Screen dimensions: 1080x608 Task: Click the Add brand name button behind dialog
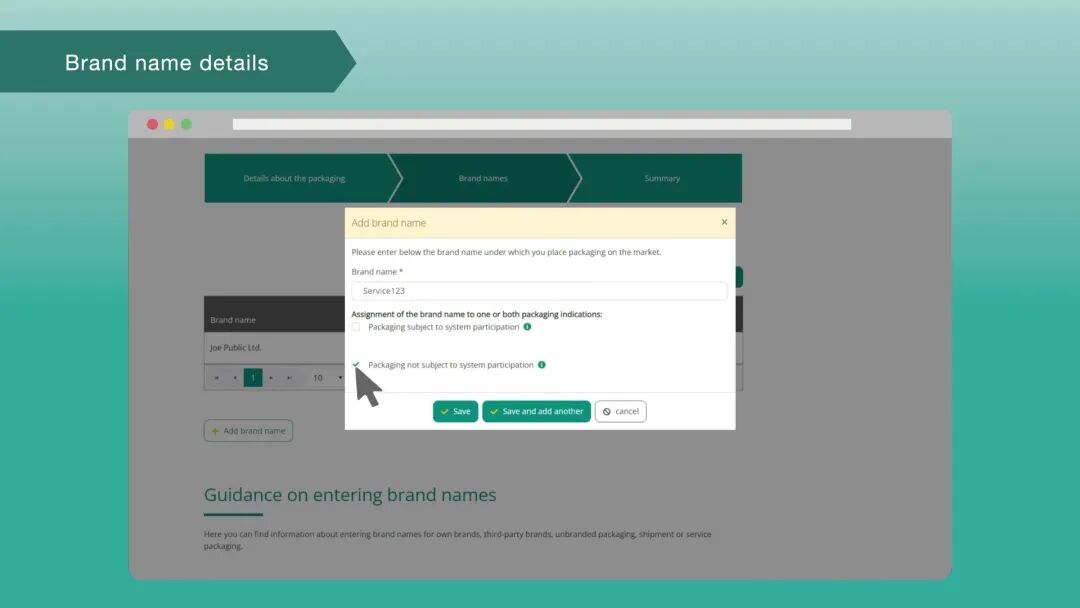tap(249, 431)
